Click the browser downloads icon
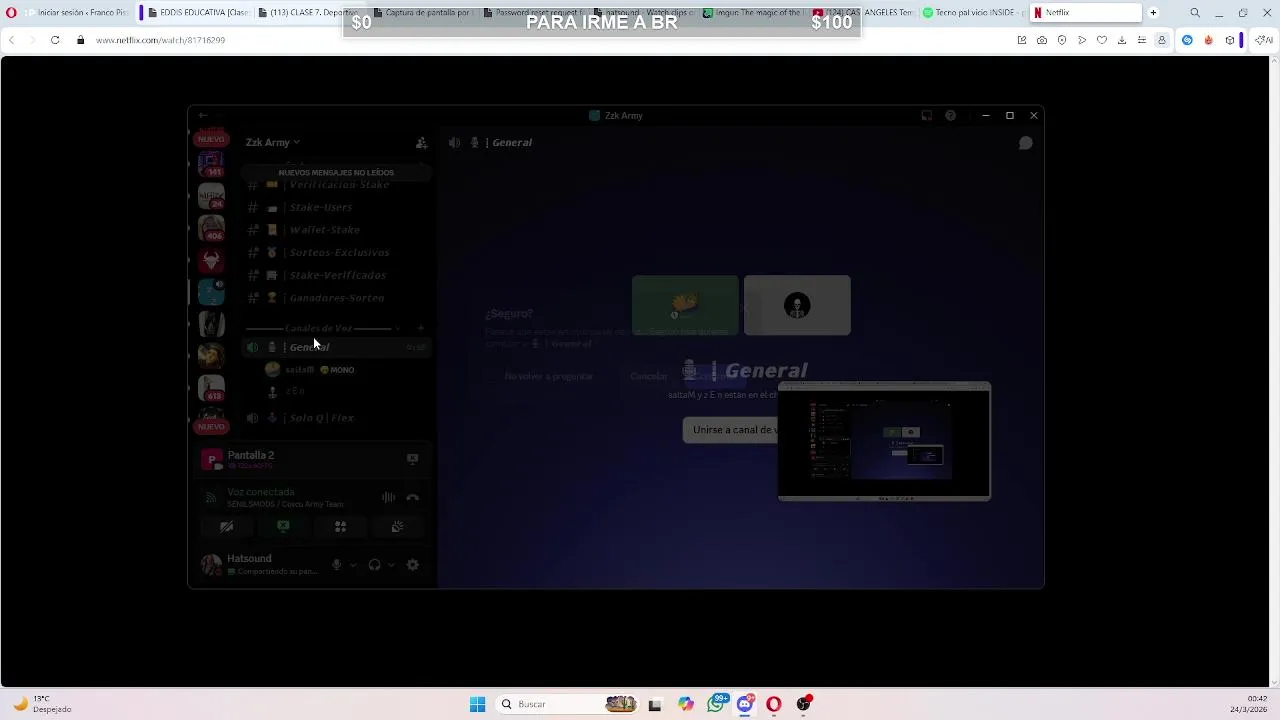Screen dimensions: 1280x720 click(x=1122, y=40)
